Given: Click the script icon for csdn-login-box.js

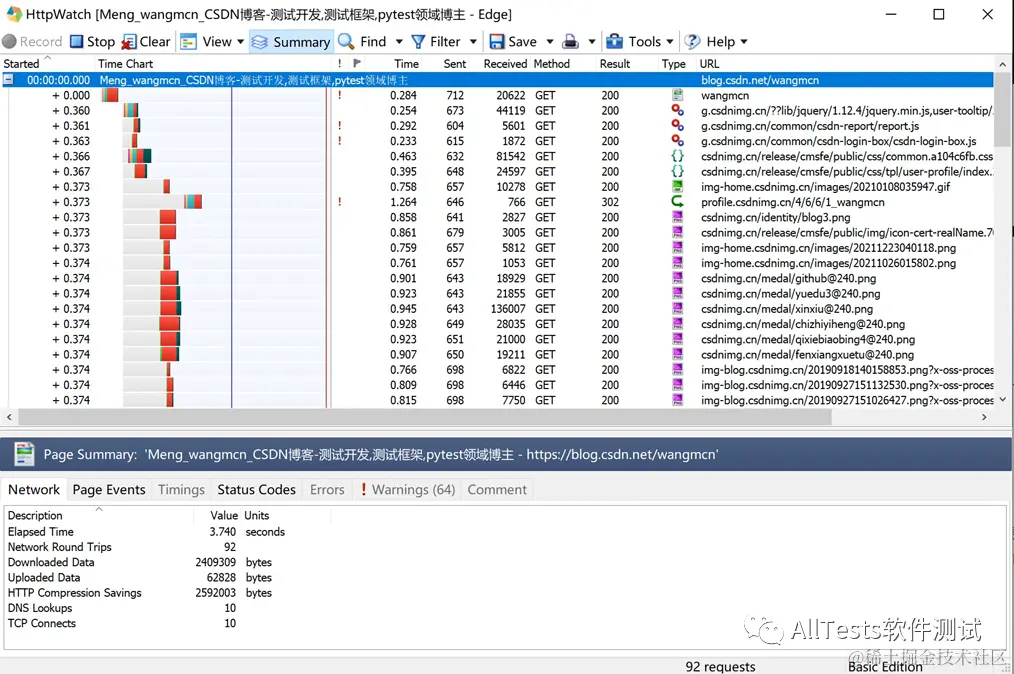Looking at the screenshot, I should tap(677, 141).
